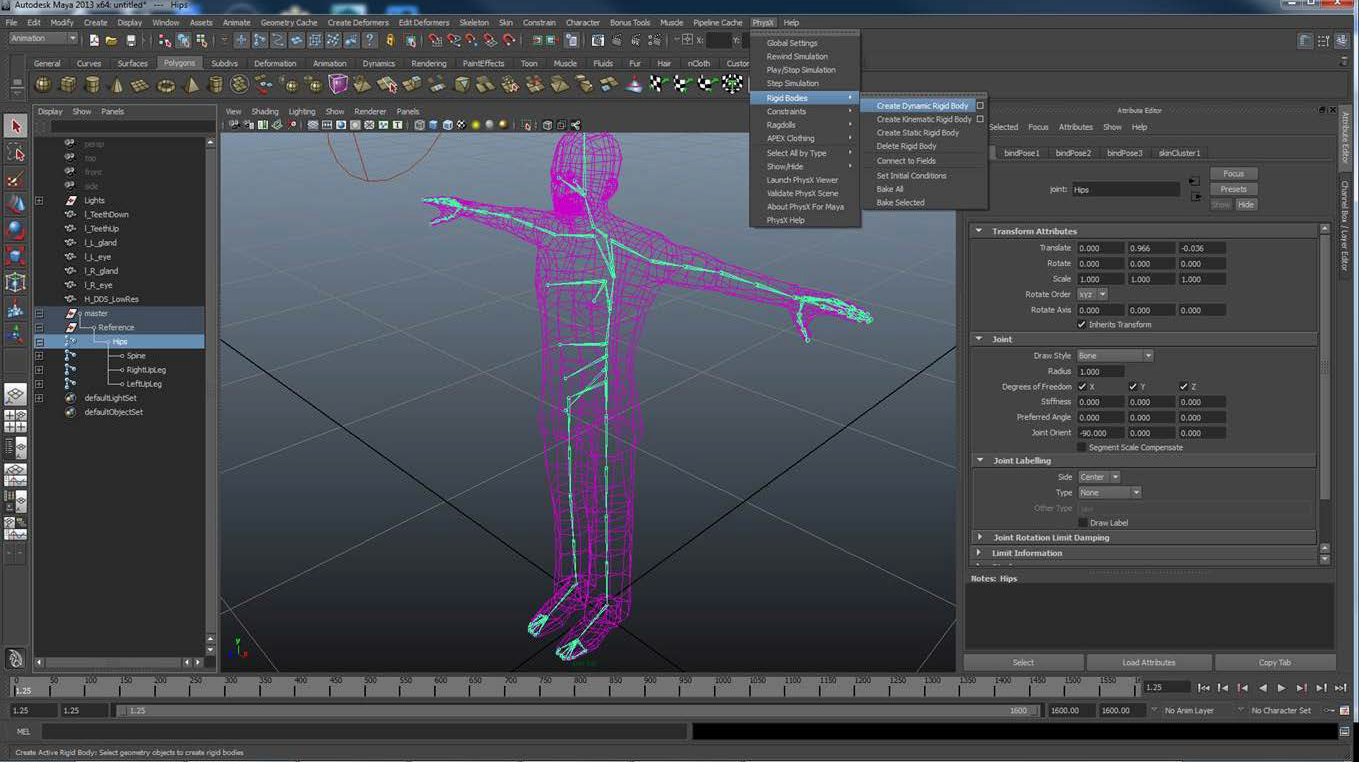Open the Rotate Order dropdown

point(1092,294)
